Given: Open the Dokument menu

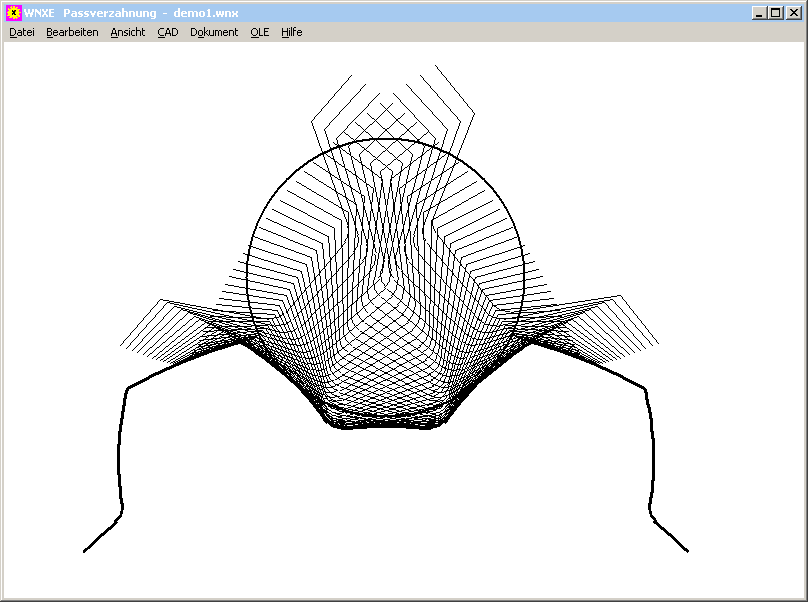Looking at the screenshot, I should [214, 32].
